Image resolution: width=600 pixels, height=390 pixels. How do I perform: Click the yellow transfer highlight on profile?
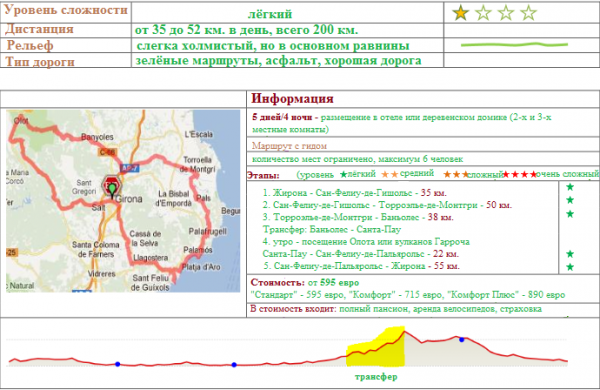pyautogui.click(x=375, y=346)
